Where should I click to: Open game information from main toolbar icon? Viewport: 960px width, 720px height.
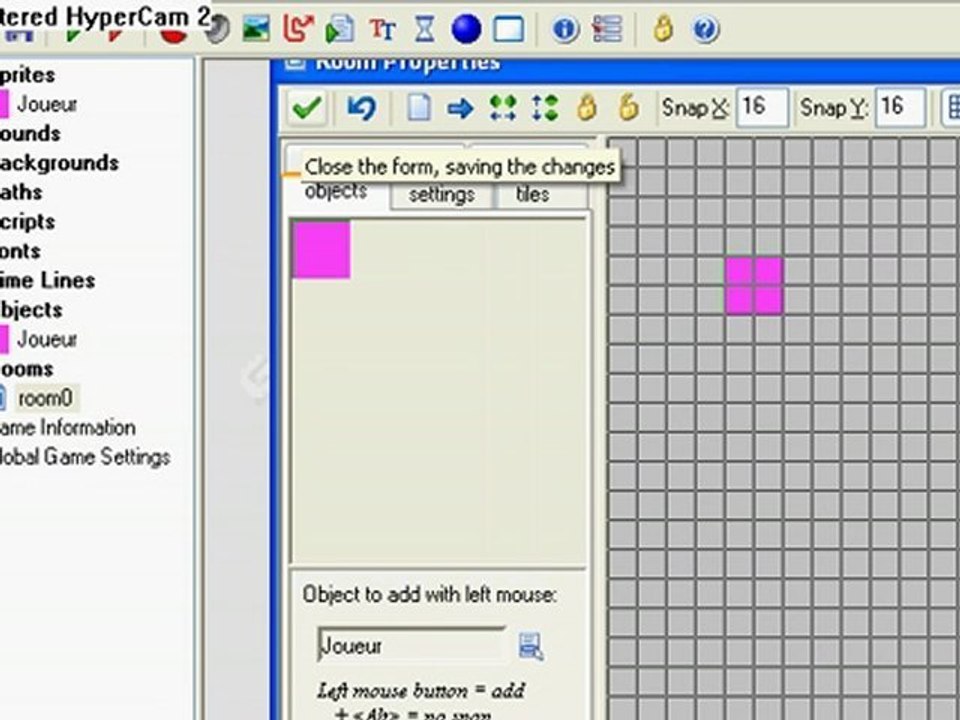point(565,29)
